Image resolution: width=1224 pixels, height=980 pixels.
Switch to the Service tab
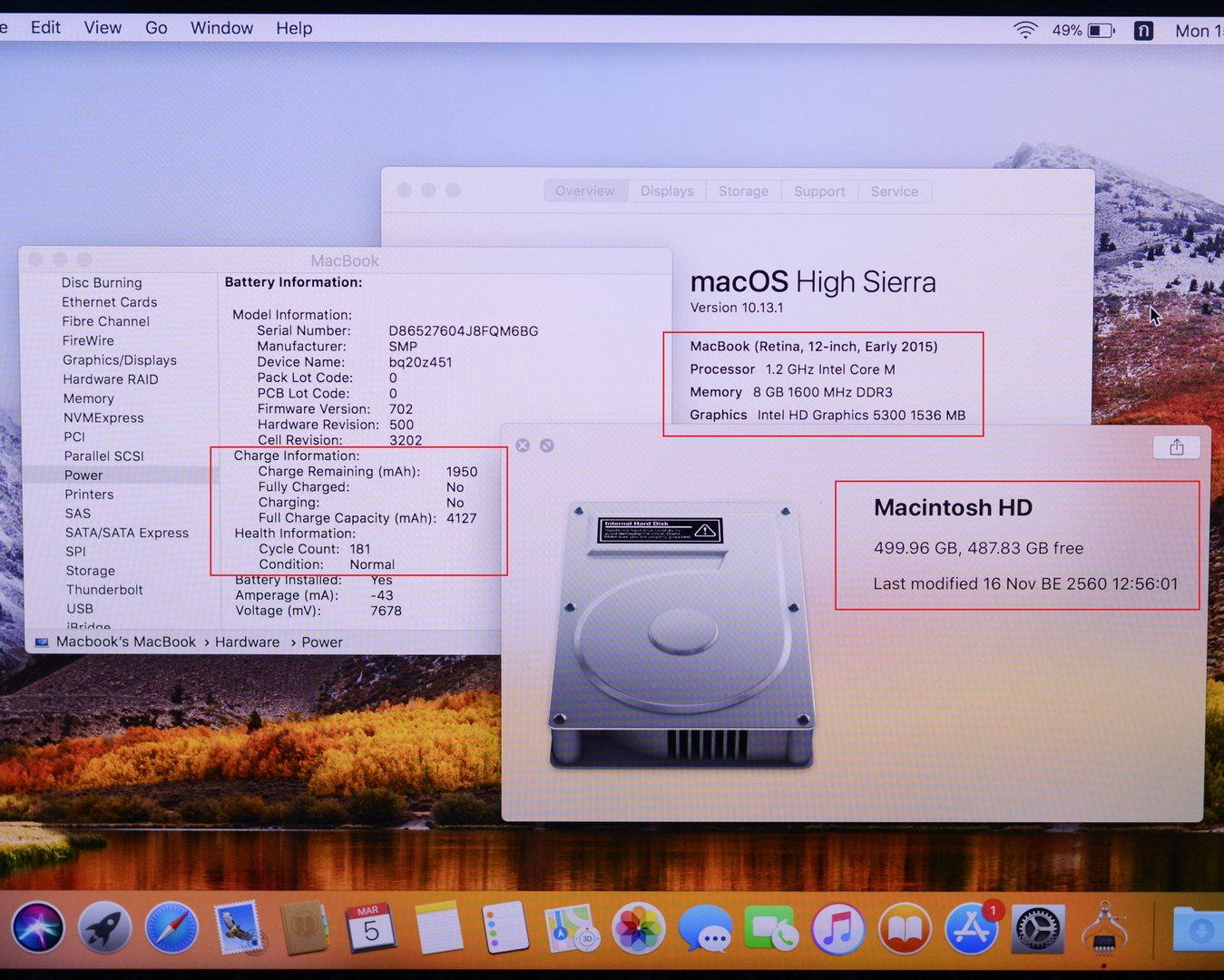[895, 191]
